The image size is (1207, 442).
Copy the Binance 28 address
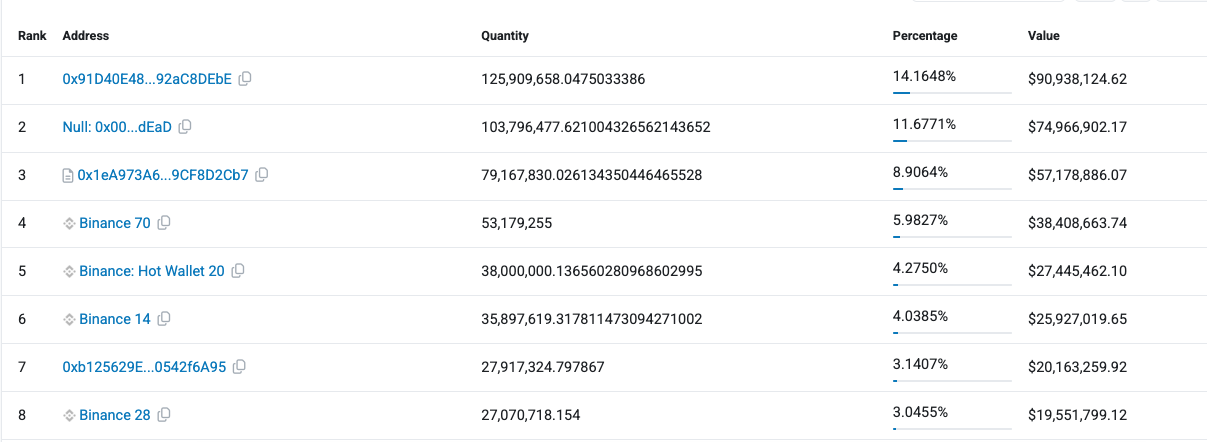164,415
